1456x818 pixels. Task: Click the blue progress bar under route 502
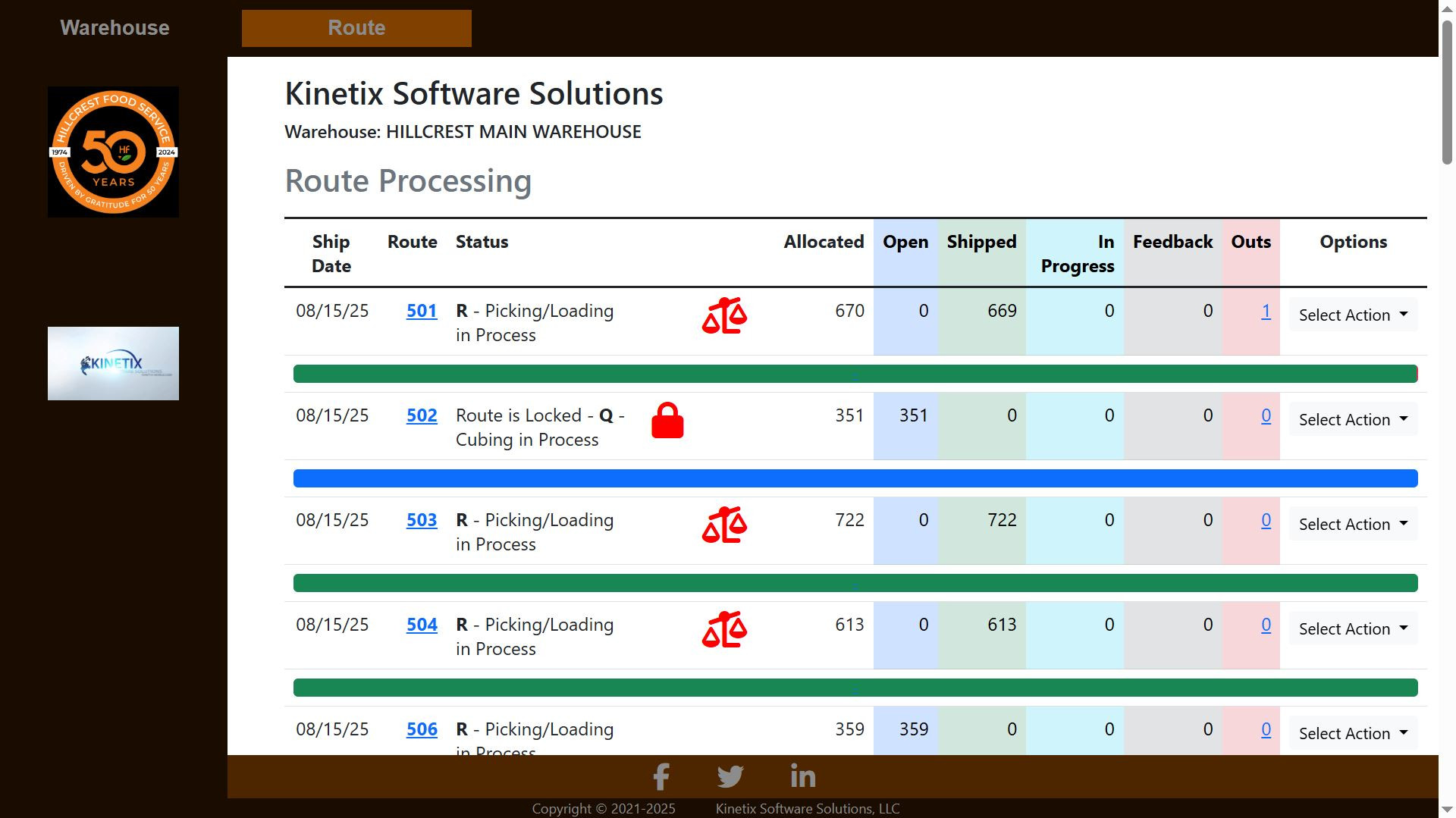[855, 478]
